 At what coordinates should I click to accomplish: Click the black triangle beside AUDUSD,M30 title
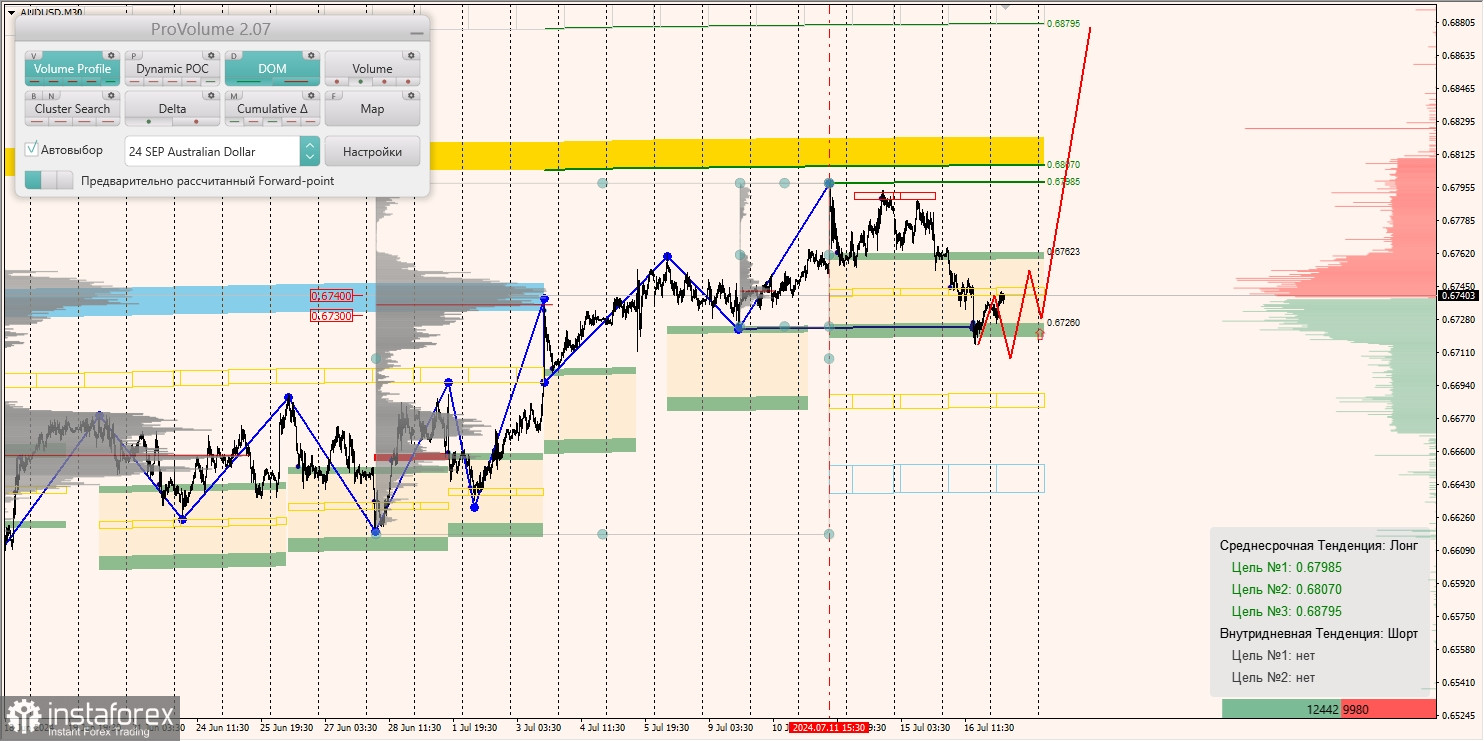[x=12, y=13]
